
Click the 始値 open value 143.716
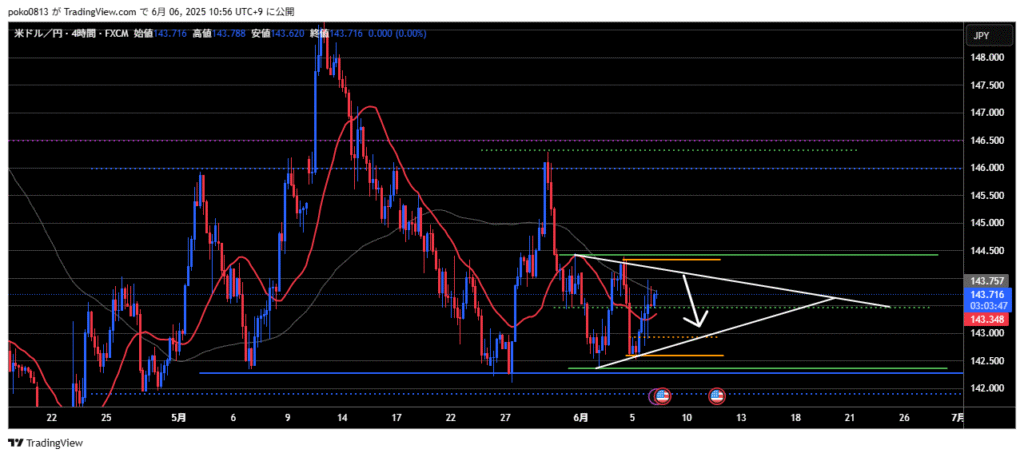(172, 34)
